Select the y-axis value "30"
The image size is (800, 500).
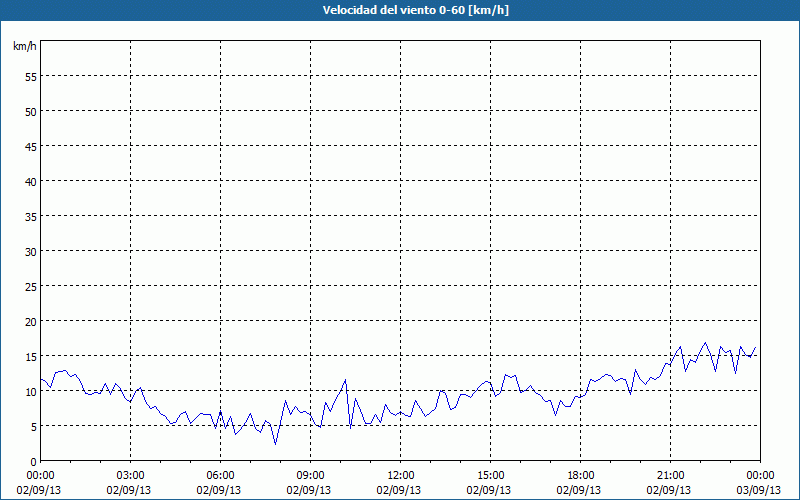point(31,252)
